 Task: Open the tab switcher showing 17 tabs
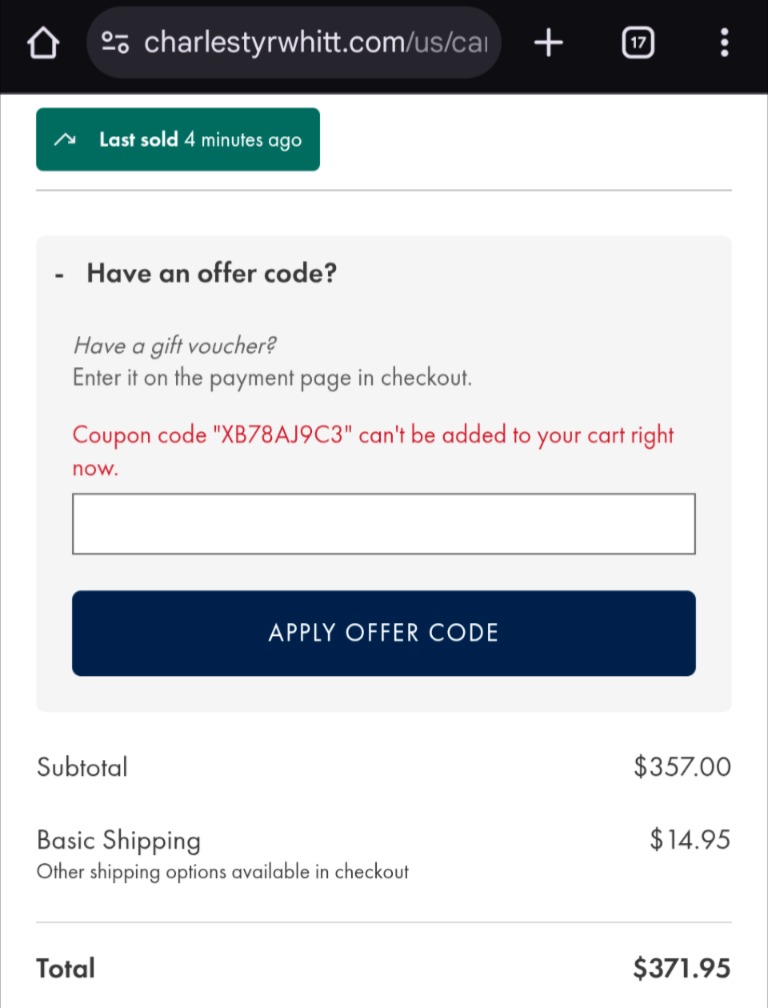637,43
